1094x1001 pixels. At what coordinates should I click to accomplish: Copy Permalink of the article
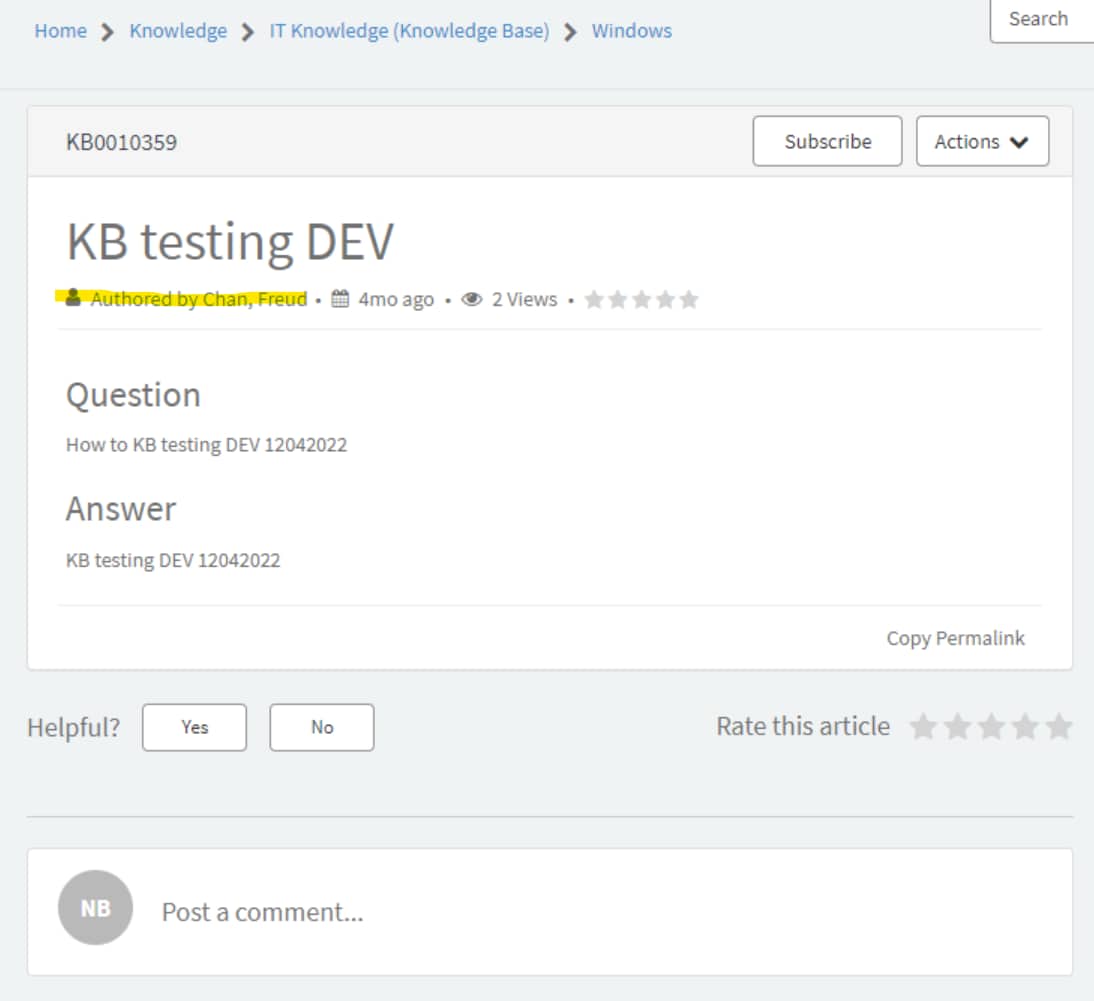coord(955,638)
